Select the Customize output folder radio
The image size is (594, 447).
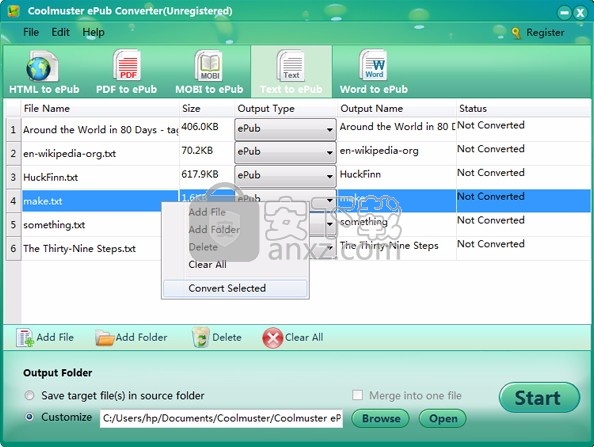point(29,417)
